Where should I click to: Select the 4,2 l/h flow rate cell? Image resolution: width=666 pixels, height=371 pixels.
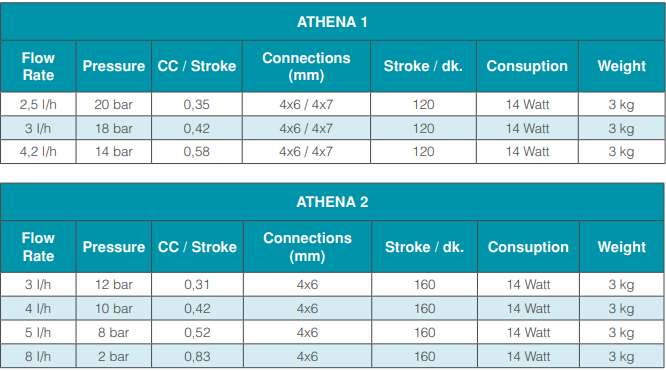(38, 152)
